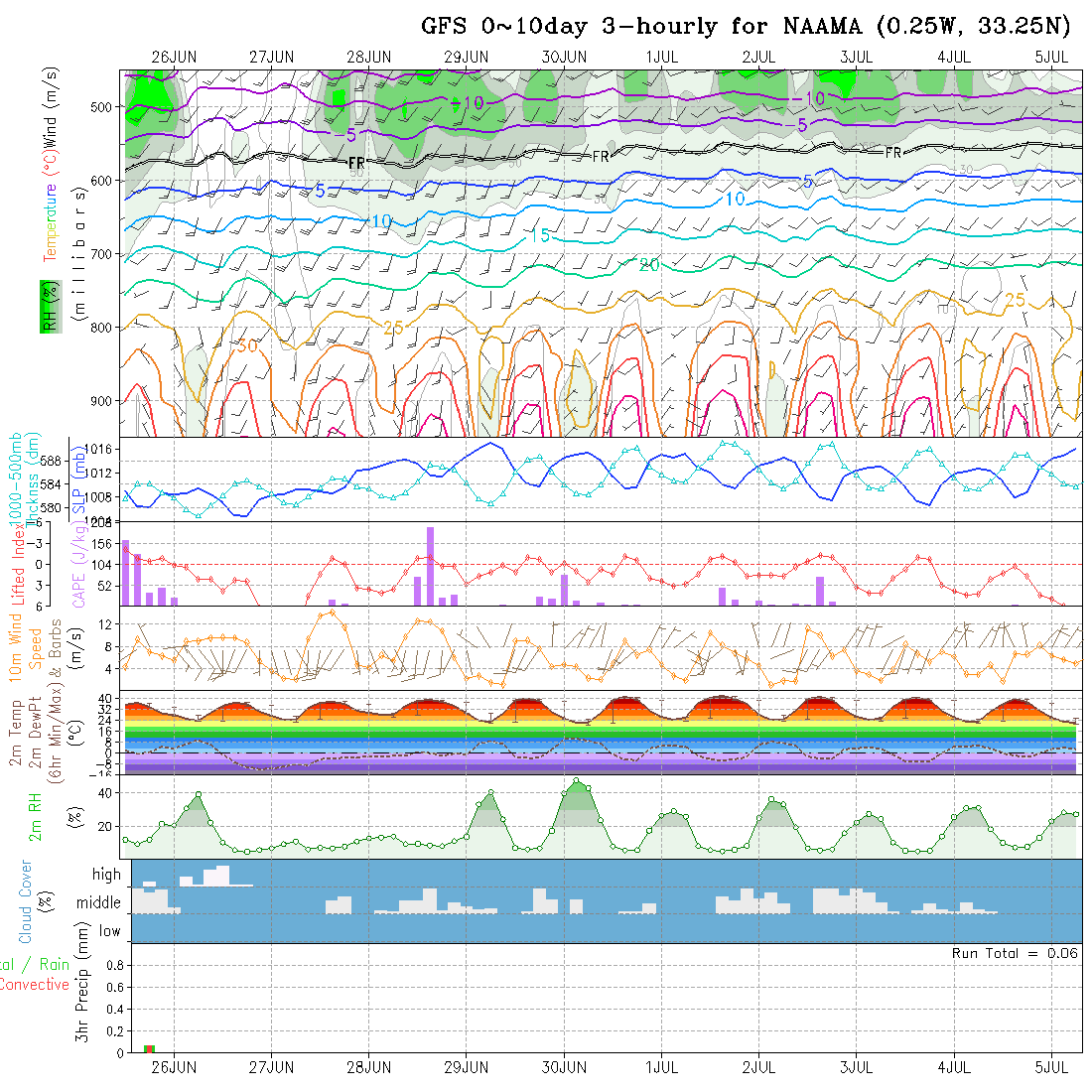This screenshot has height=1092, width=1092.
Task: Click the bottom axis label 26JUN
Action: point(174,1067)
